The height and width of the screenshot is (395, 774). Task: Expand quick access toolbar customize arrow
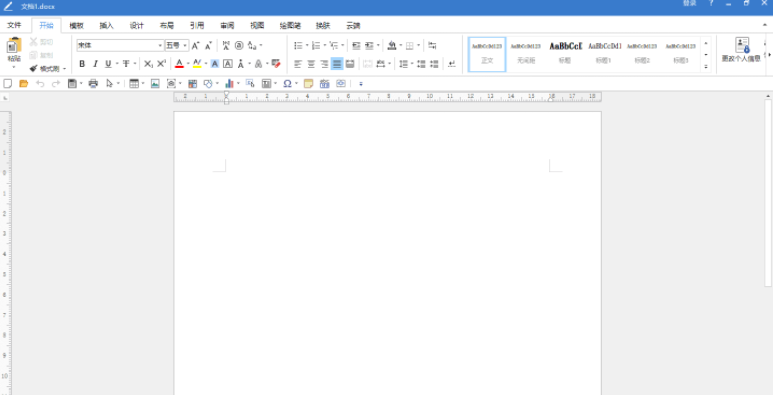pos(361,84)
